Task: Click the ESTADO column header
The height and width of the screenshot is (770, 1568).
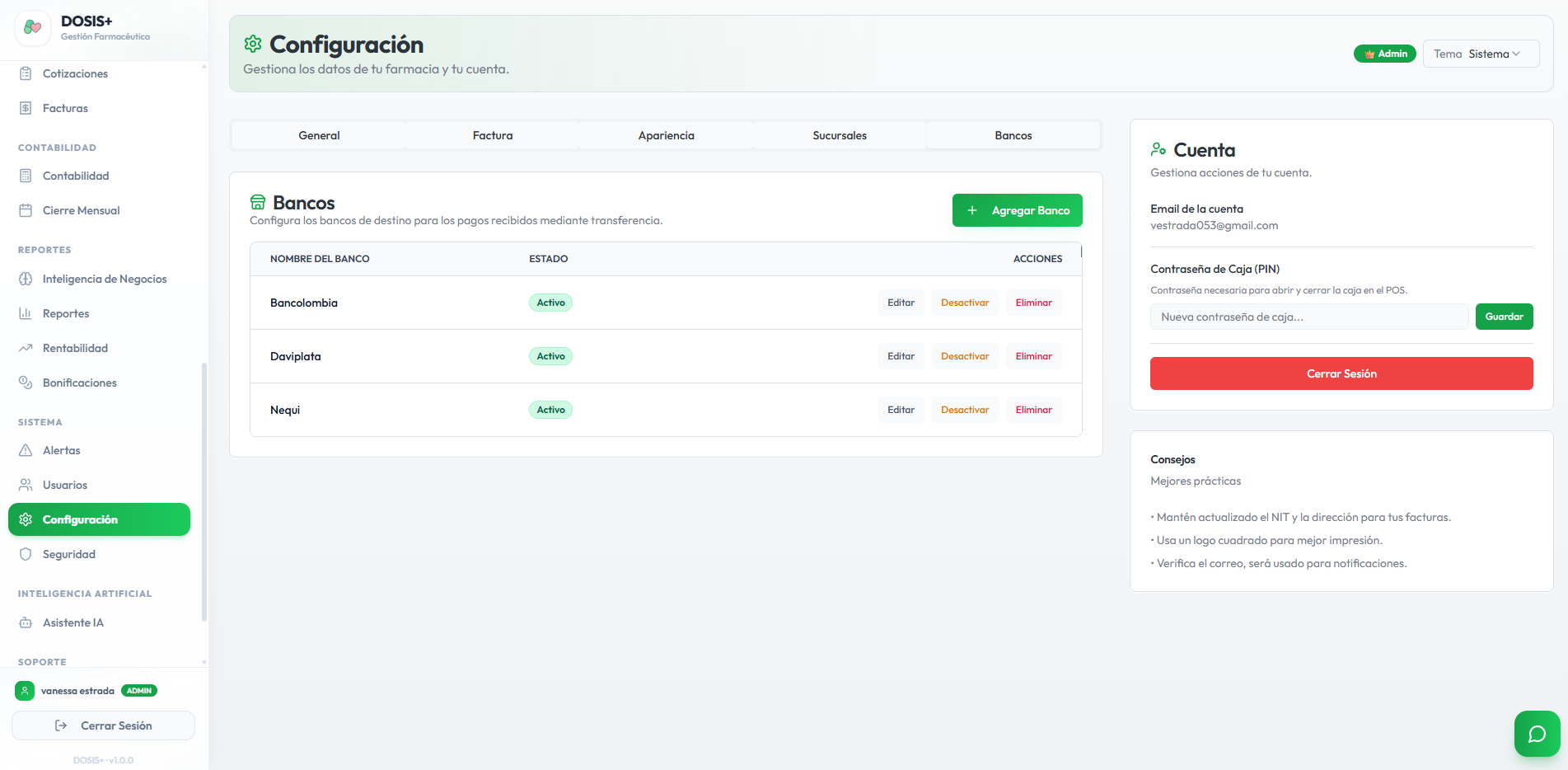Action: (549, 259)
